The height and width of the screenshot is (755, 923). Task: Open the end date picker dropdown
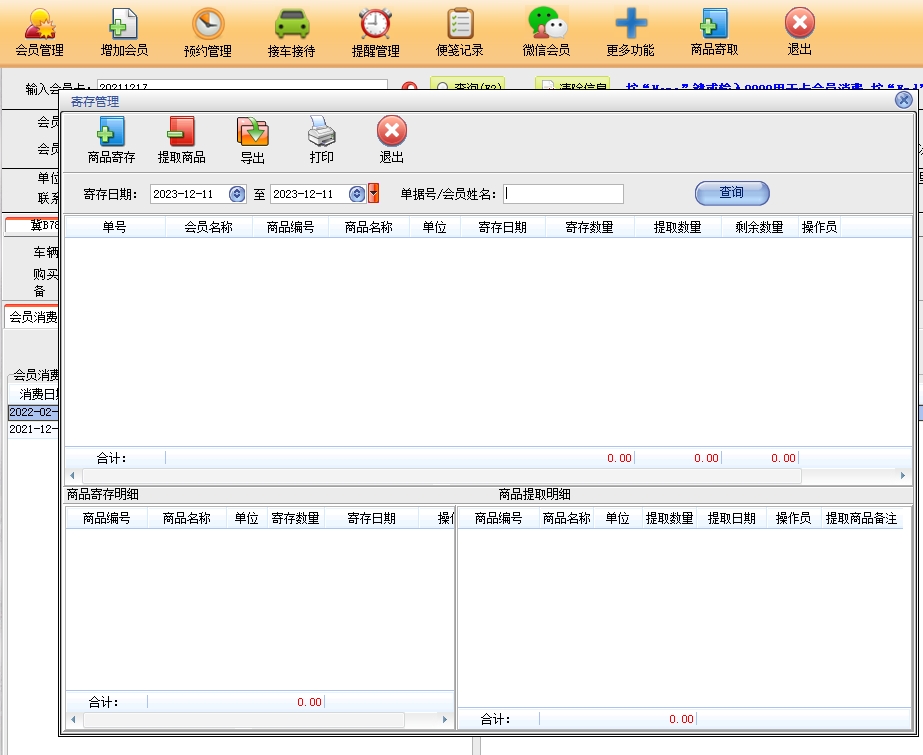point(357,194)
